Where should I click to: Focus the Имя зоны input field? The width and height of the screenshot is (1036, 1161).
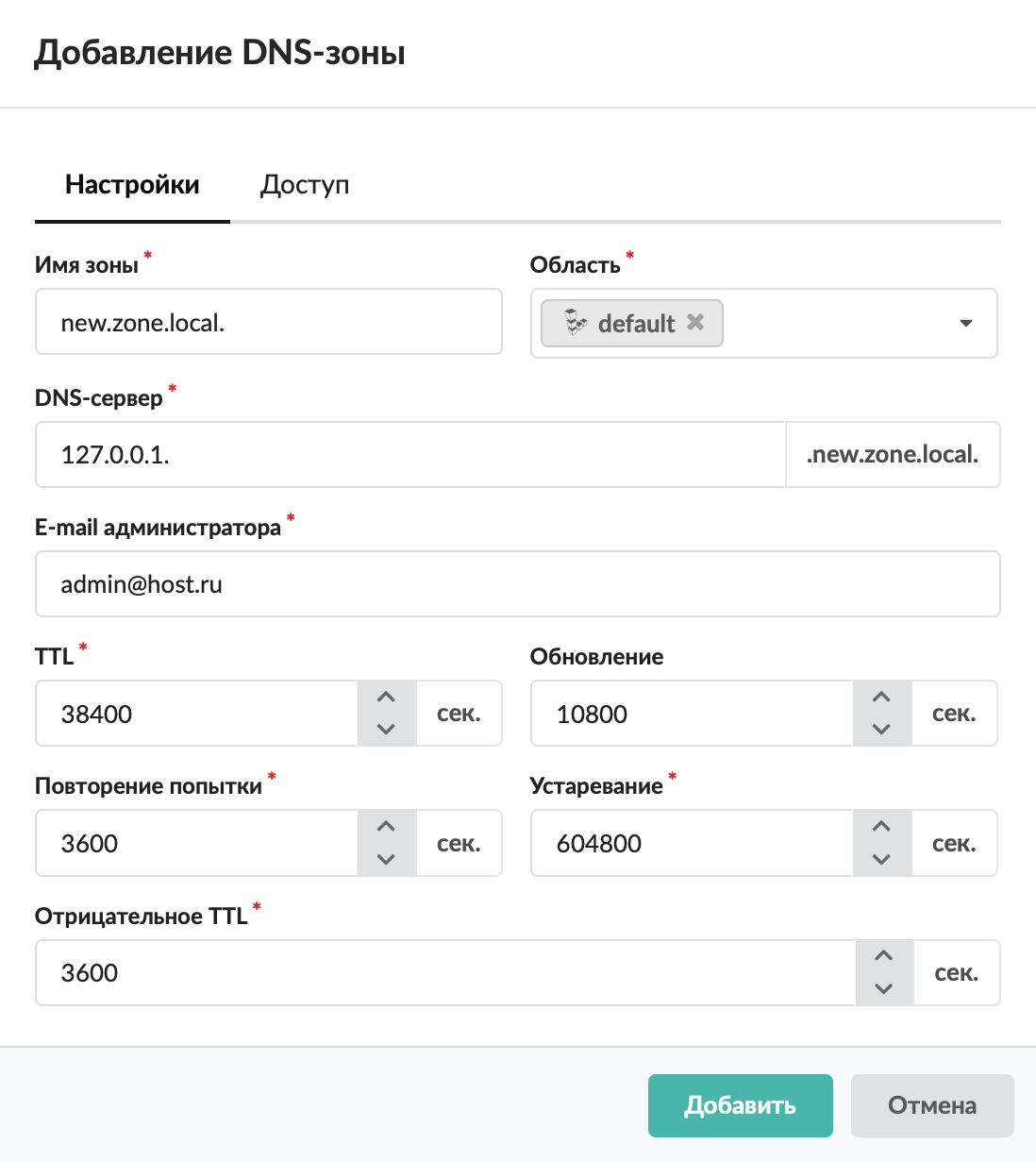(x=268, y=323)
